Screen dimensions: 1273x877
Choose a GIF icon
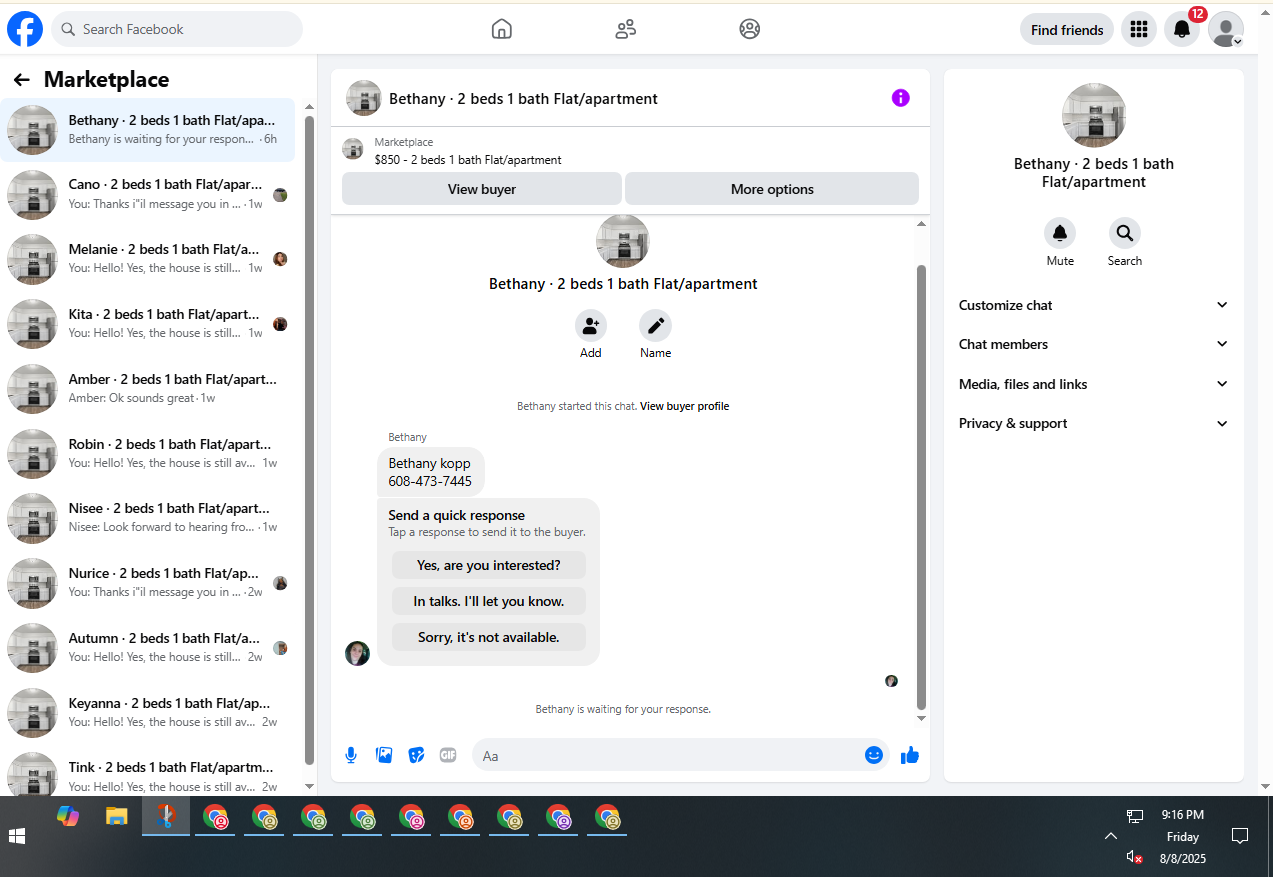tap(448, 755)
